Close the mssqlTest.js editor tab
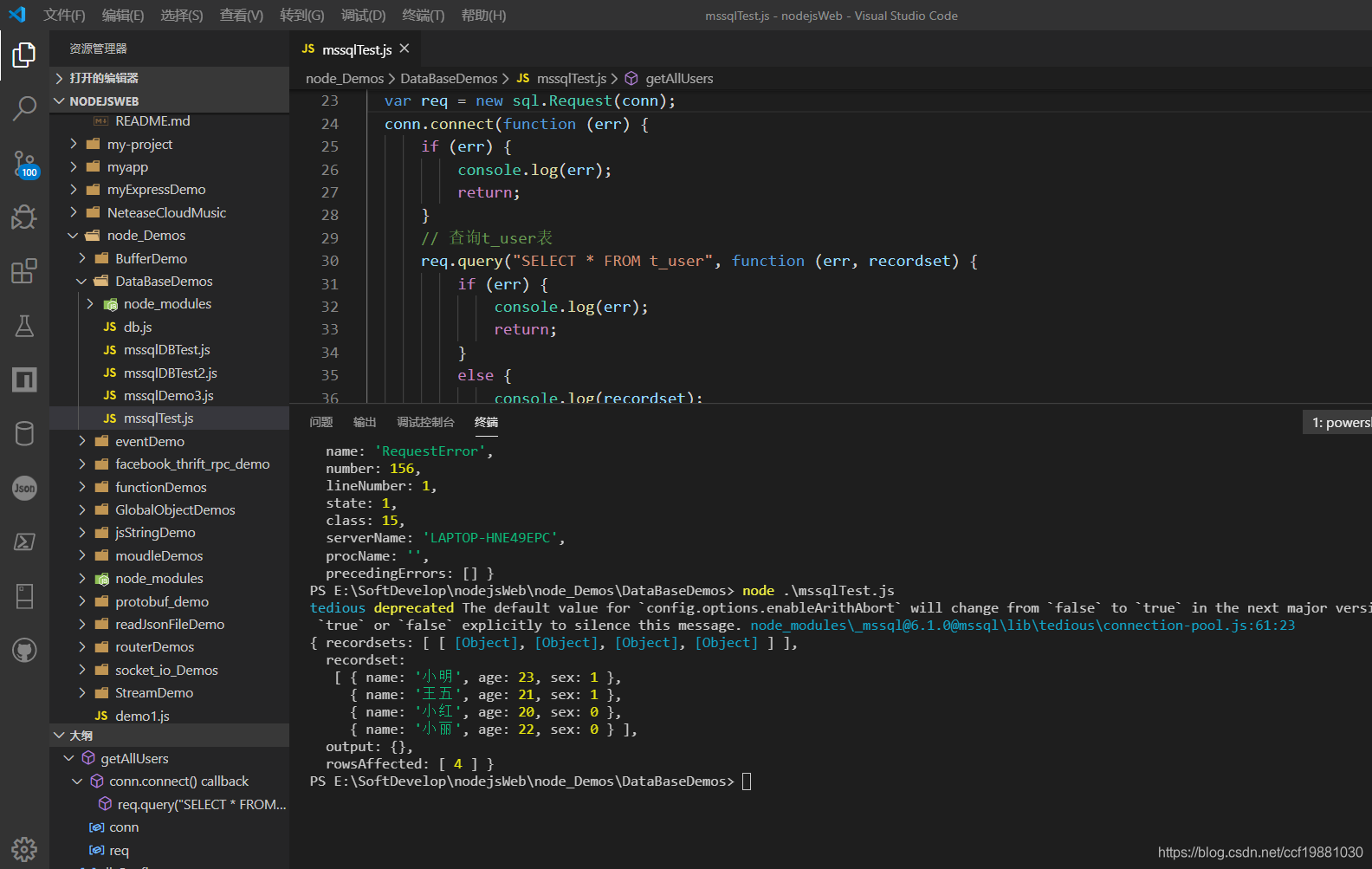 pyautogui.click(x=404, y=49)
